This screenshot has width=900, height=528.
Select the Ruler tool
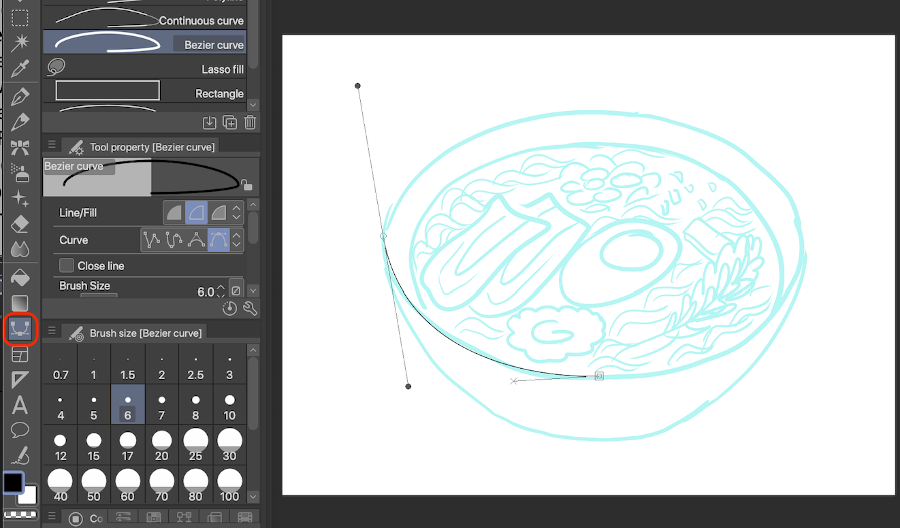20,379
